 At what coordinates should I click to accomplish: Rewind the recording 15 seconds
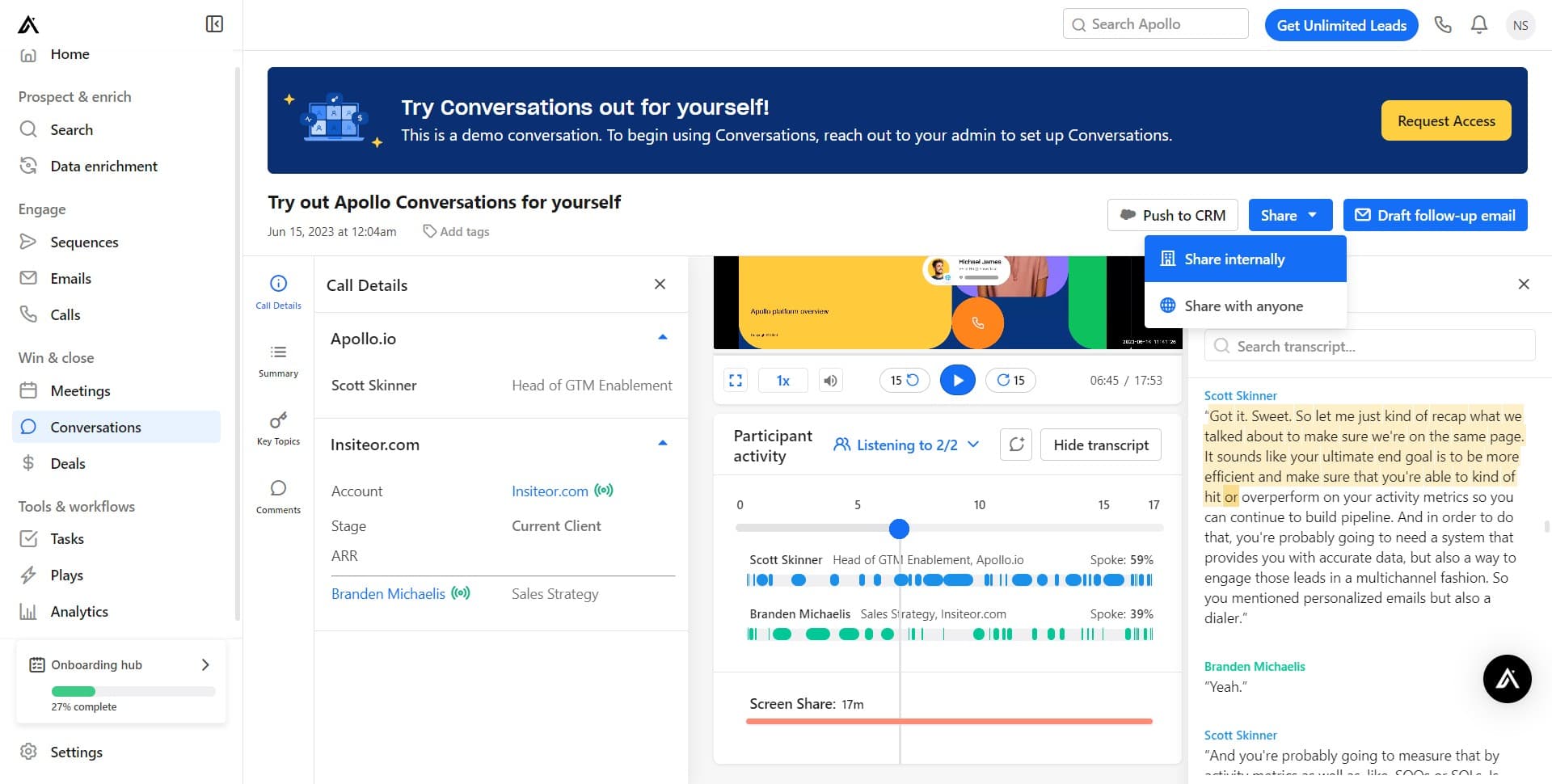(904, 380)
